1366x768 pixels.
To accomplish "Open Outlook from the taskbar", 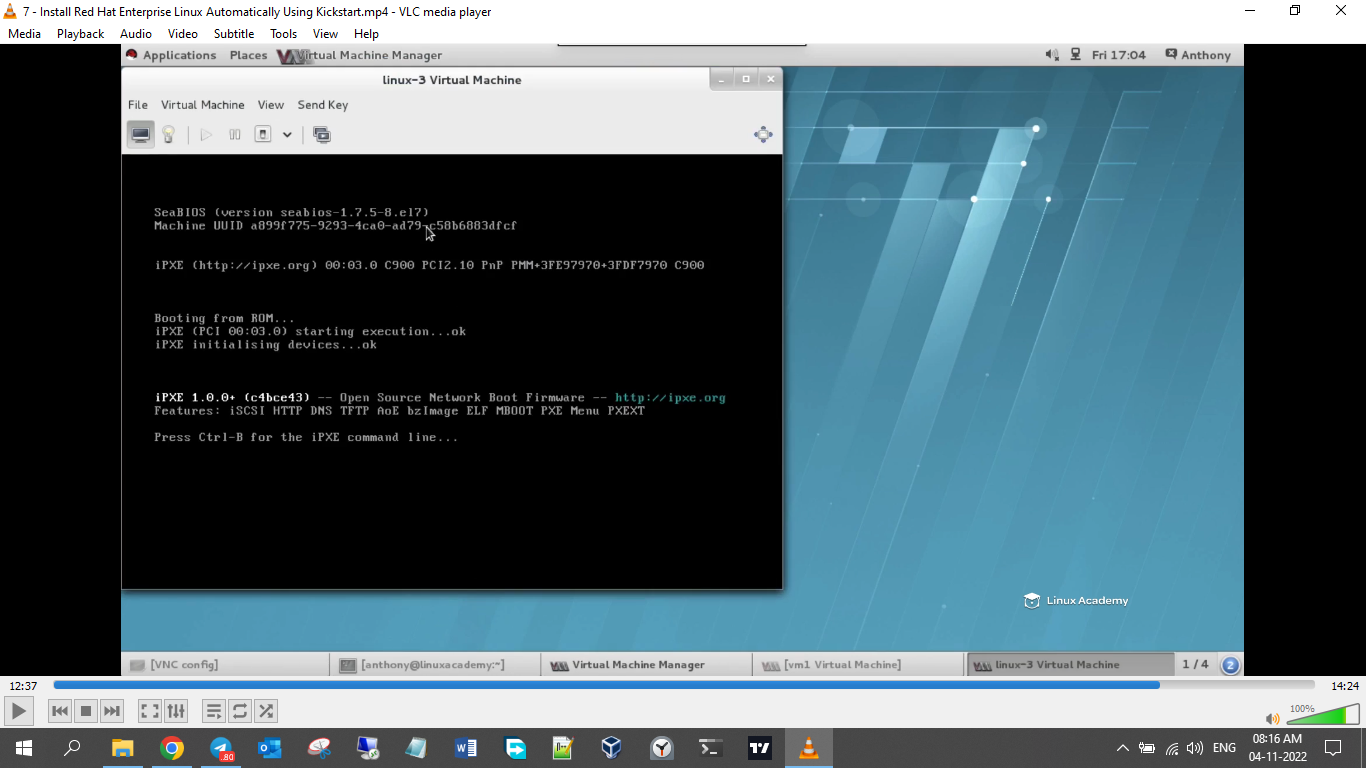I will click(x=270, y=748).
